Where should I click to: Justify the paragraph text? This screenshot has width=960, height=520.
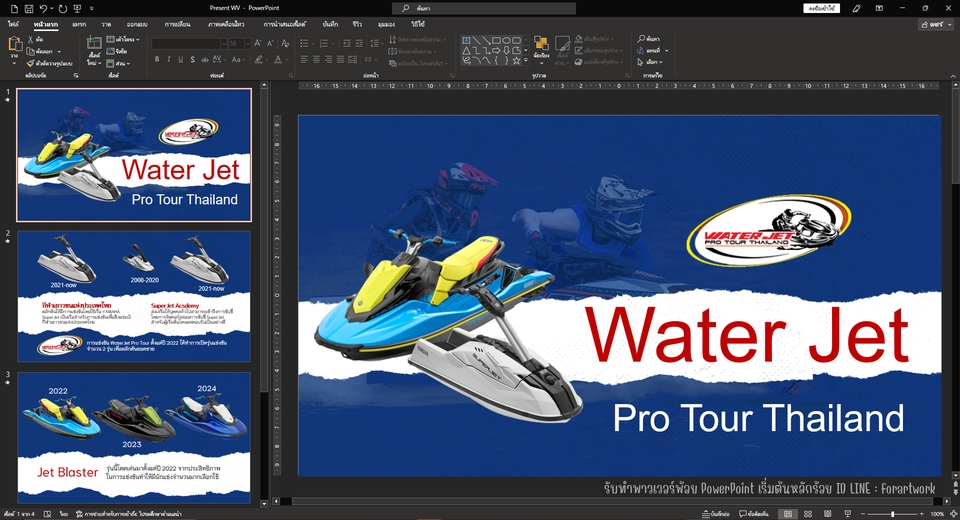(x=340, y=59)
